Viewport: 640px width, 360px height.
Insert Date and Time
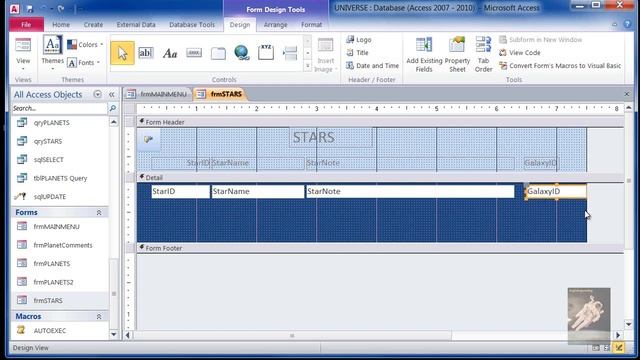373,65
